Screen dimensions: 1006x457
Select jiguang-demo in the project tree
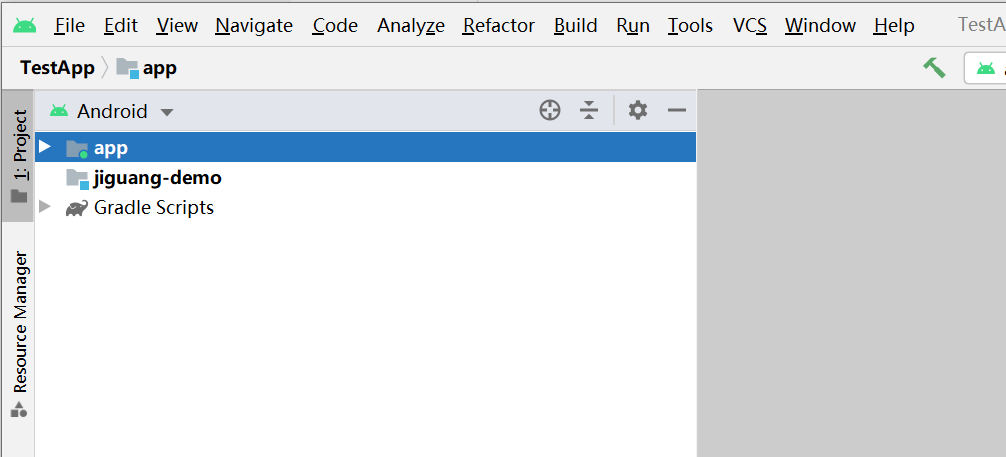[157, 178]
